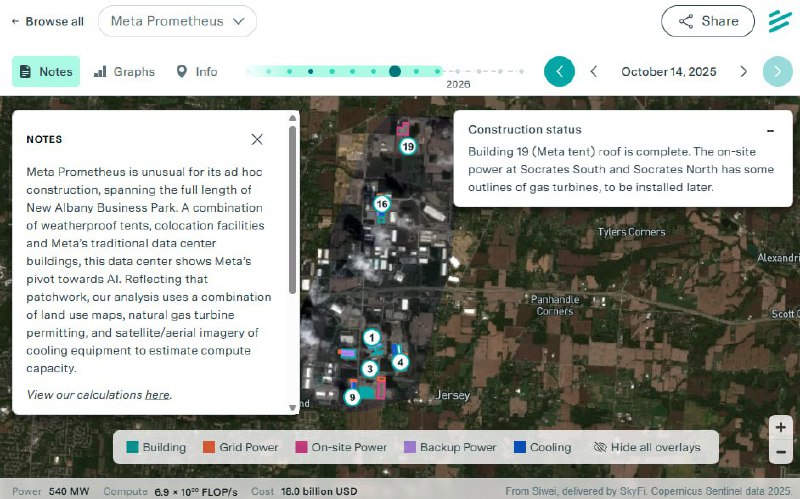This screenshot has height=499, width=800.
Task: Zoom in on the map
Action: coord(781,427)
